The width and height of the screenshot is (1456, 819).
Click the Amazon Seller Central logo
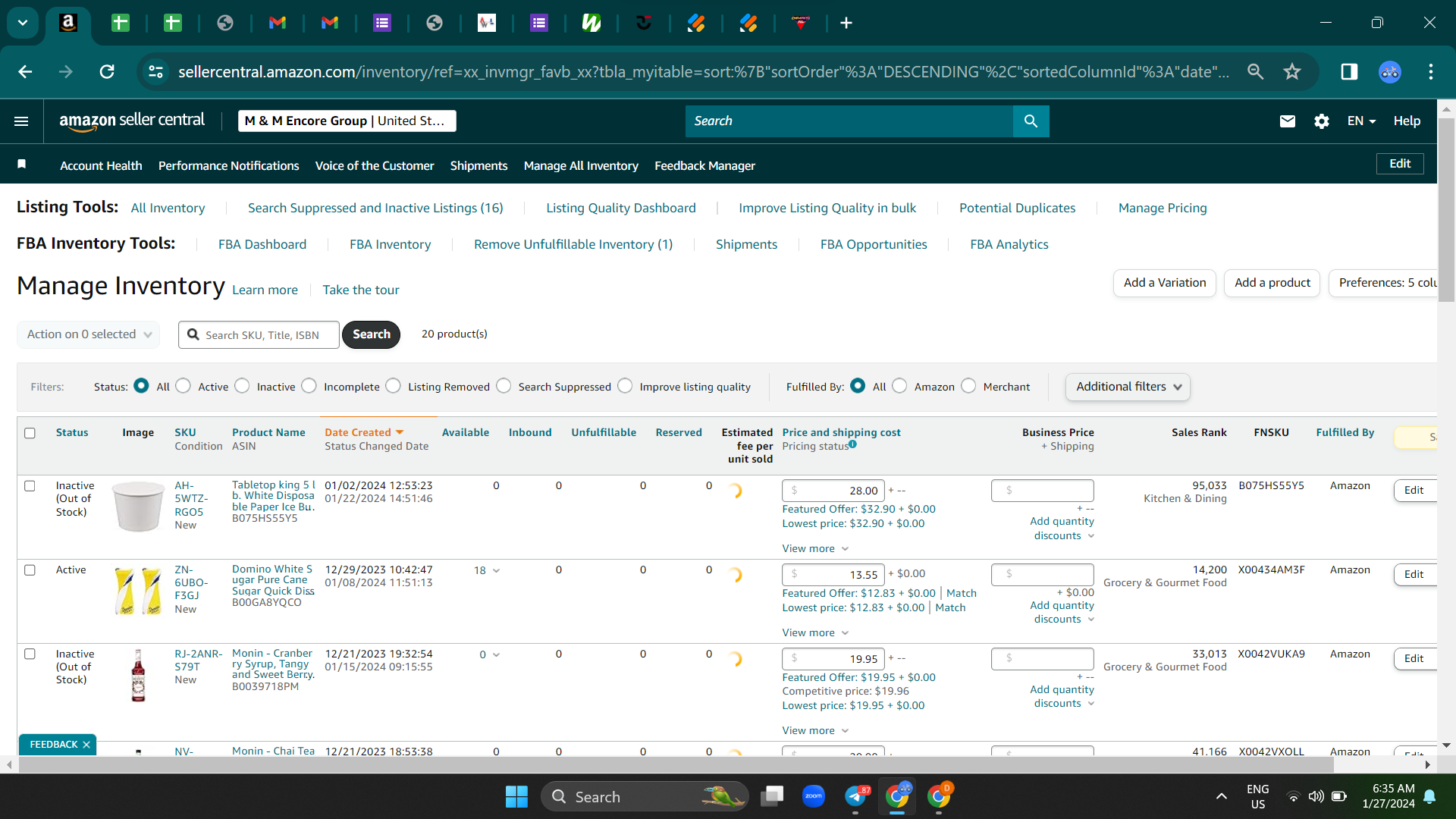tap(132, 121)
